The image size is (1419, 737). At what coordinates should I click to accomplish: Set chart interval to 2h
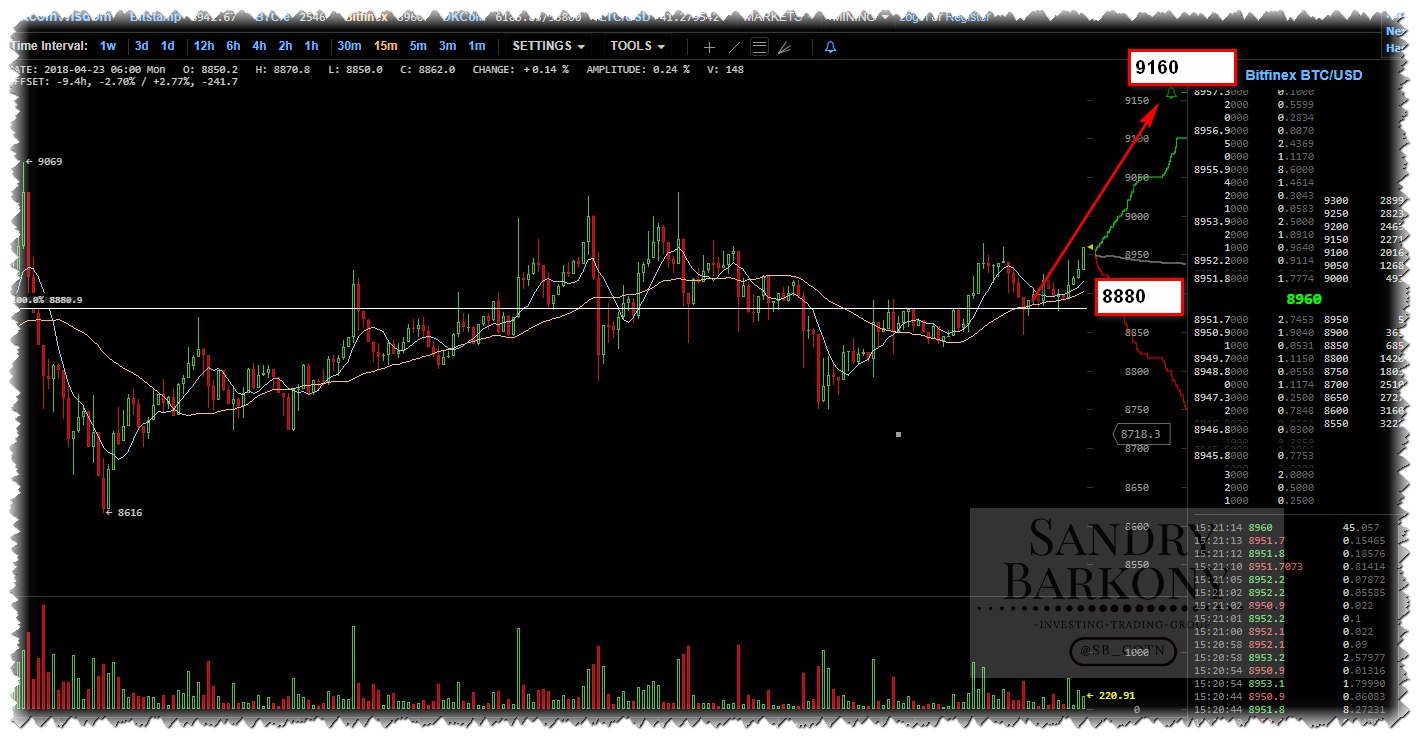pos(285,46)
